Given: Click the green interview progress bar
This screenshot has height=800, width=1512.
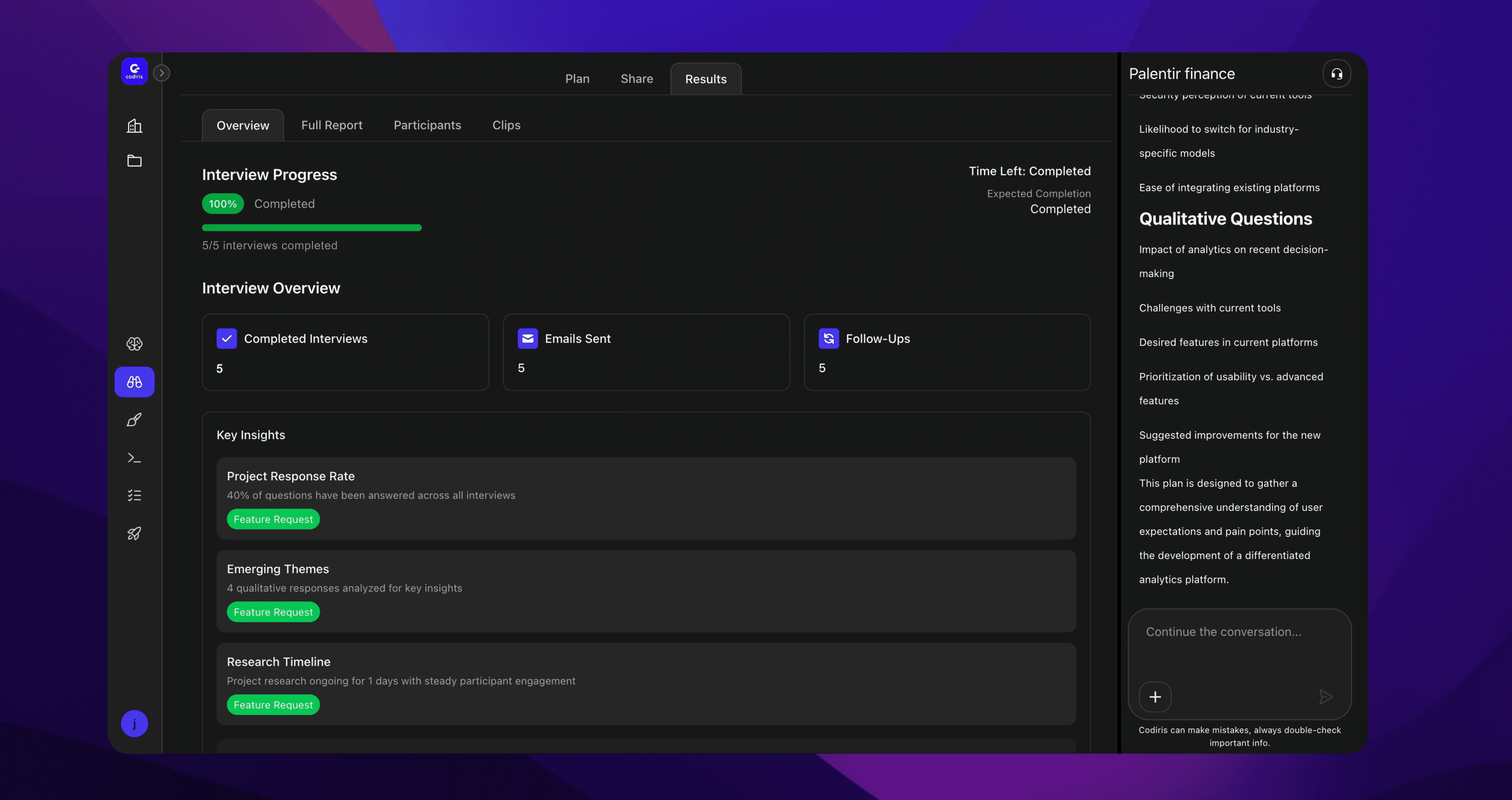Looking at the screenshot, I should [312, 228].
